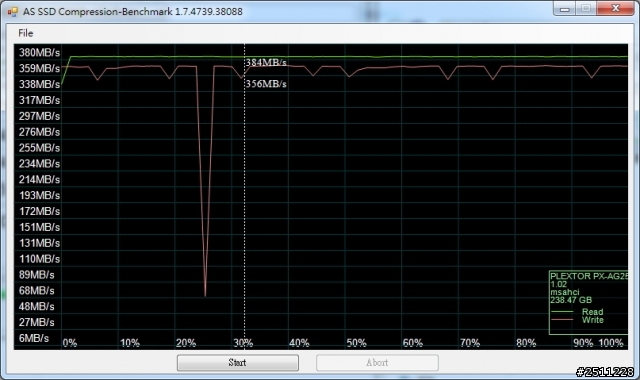Click the 110MB/s axis label
The image size is (640, 380).
tap(39, 259)
